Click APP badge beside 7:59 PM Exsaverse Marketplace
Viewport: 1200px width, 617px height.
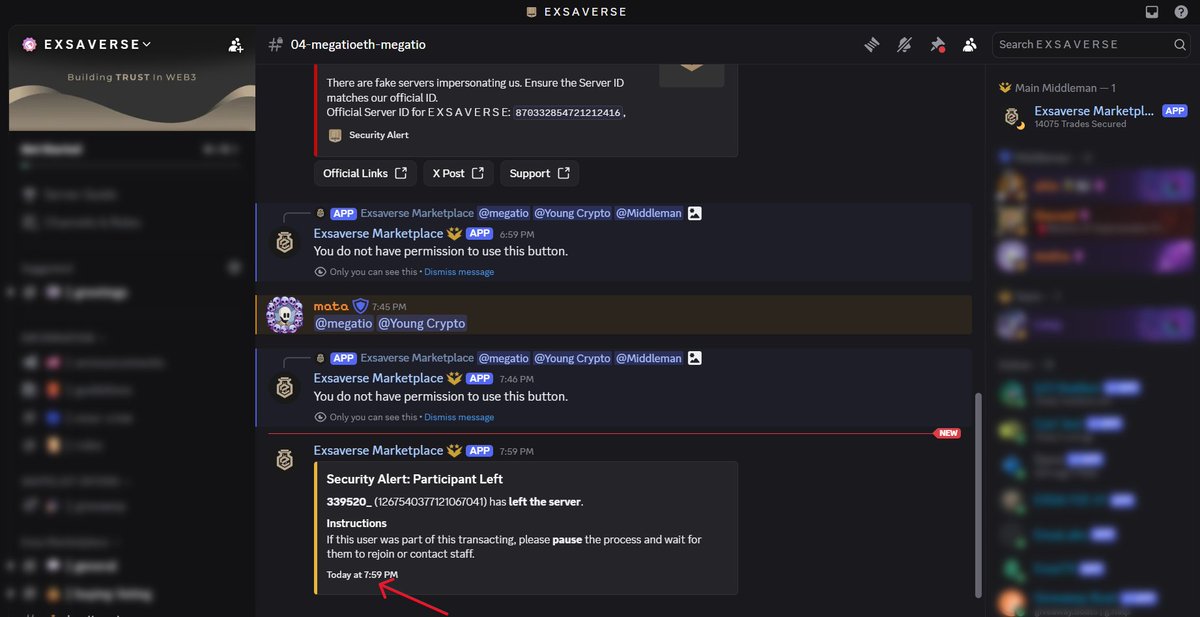479,451
